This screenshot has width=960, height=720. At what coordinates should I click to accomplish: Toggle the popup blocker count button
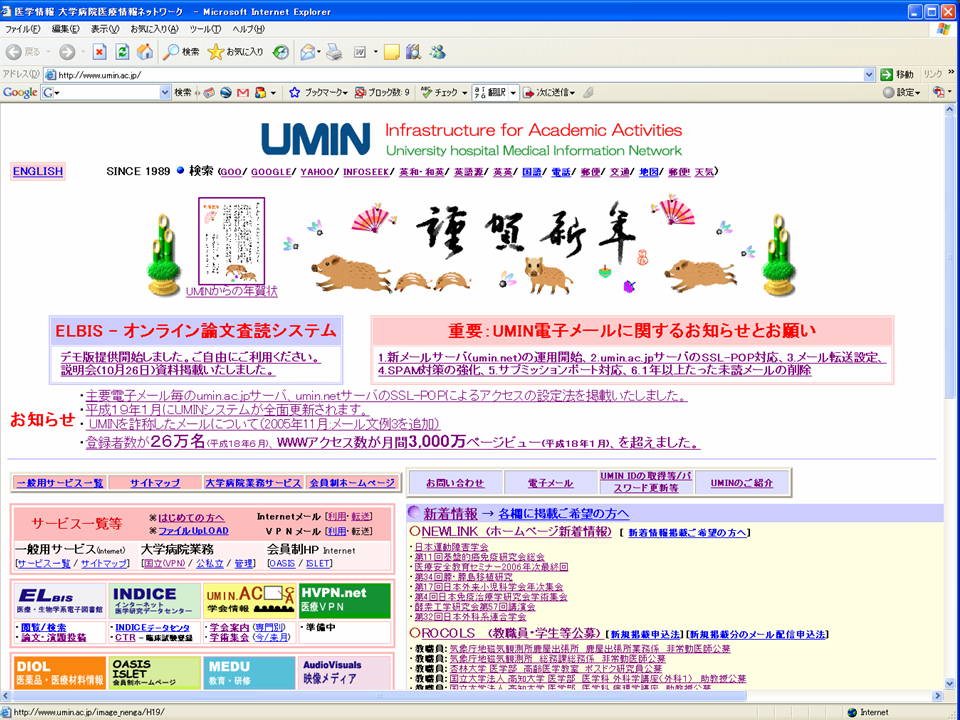[382, 93]
